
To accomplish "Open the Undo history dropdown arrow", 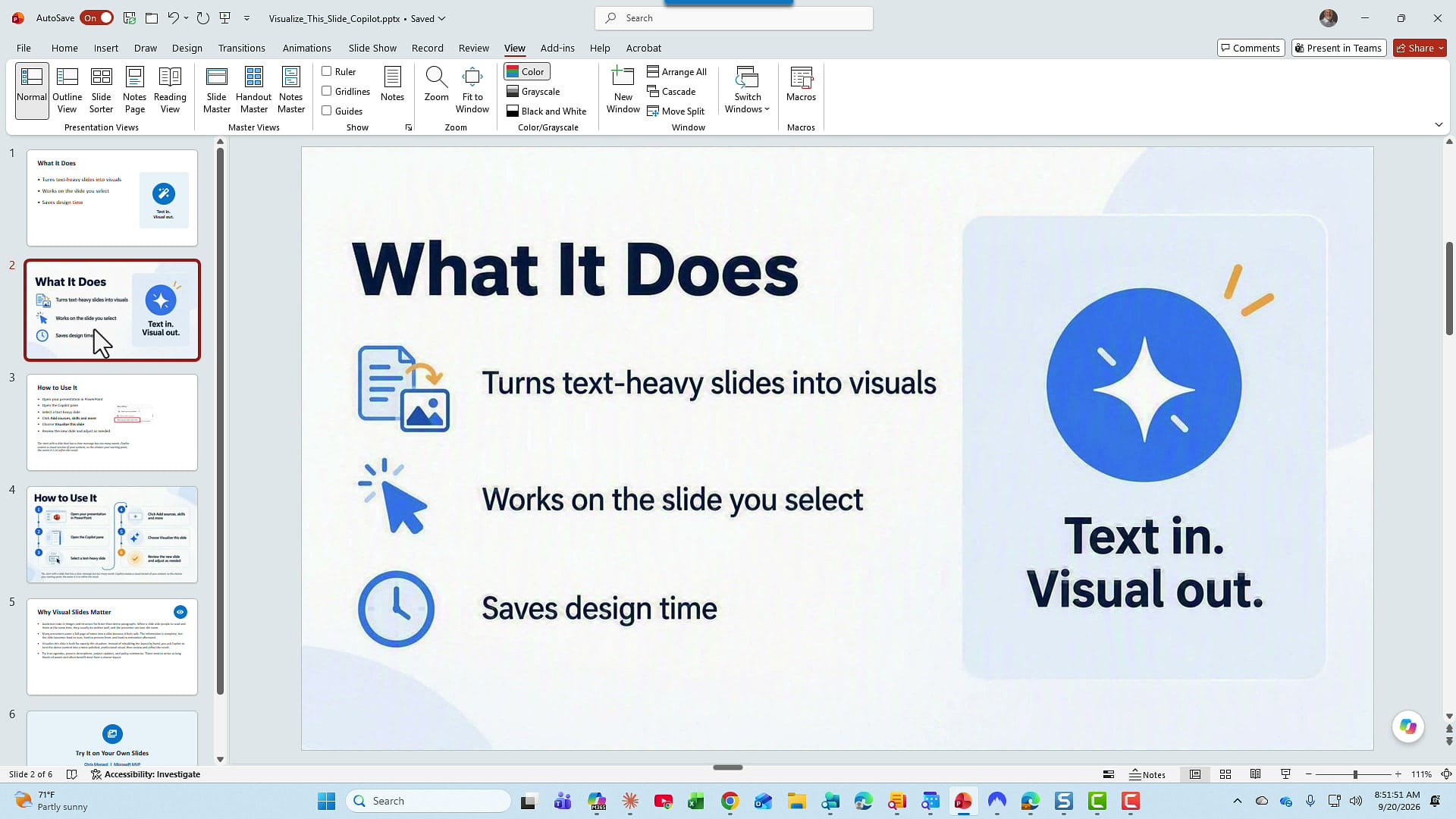I will click(x=186, y=17).
